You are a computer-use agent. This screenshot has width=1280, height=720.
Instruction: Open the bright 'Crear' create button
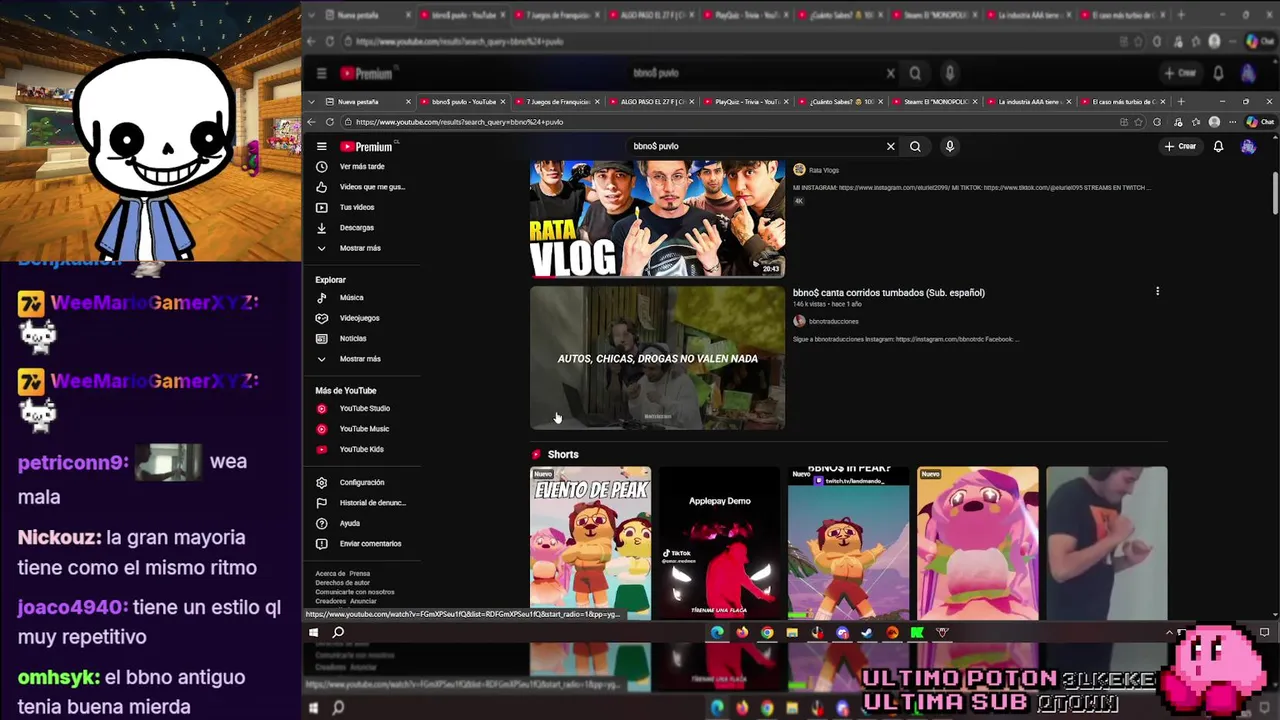point(1180,146)
